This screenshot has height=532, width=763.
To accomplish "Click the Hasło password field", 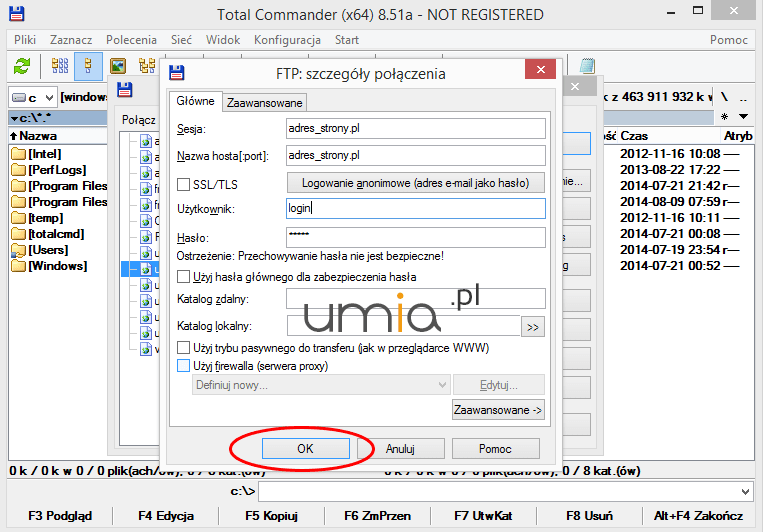I will (x=416, y=237).
